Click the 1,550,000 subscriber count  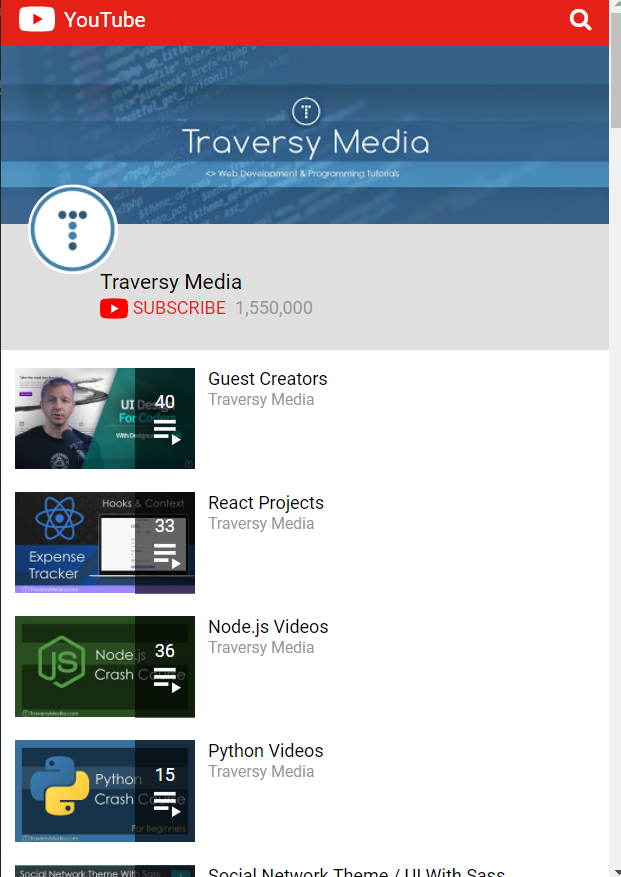click(274, 308)
